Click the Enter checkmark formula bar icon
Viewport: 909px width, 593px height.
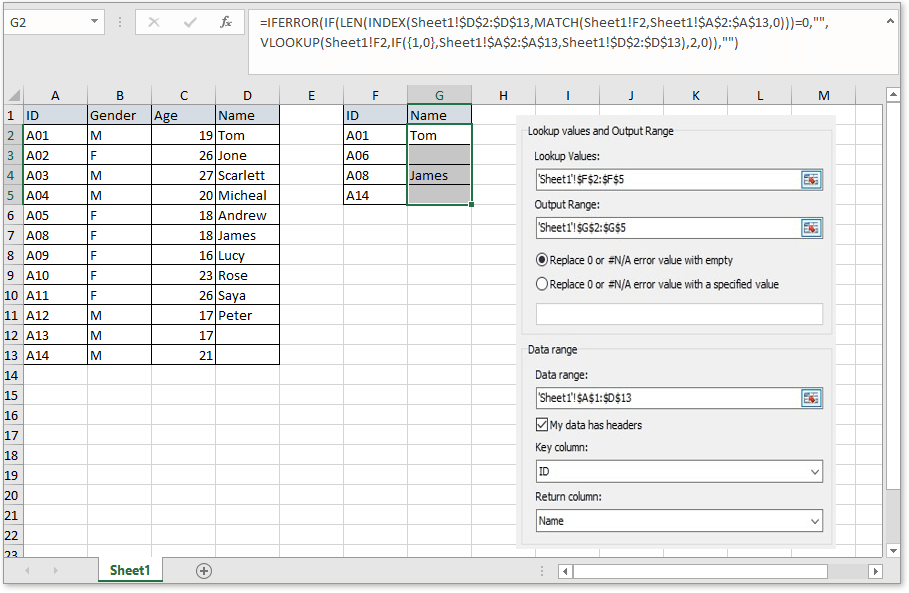(189, 21)
